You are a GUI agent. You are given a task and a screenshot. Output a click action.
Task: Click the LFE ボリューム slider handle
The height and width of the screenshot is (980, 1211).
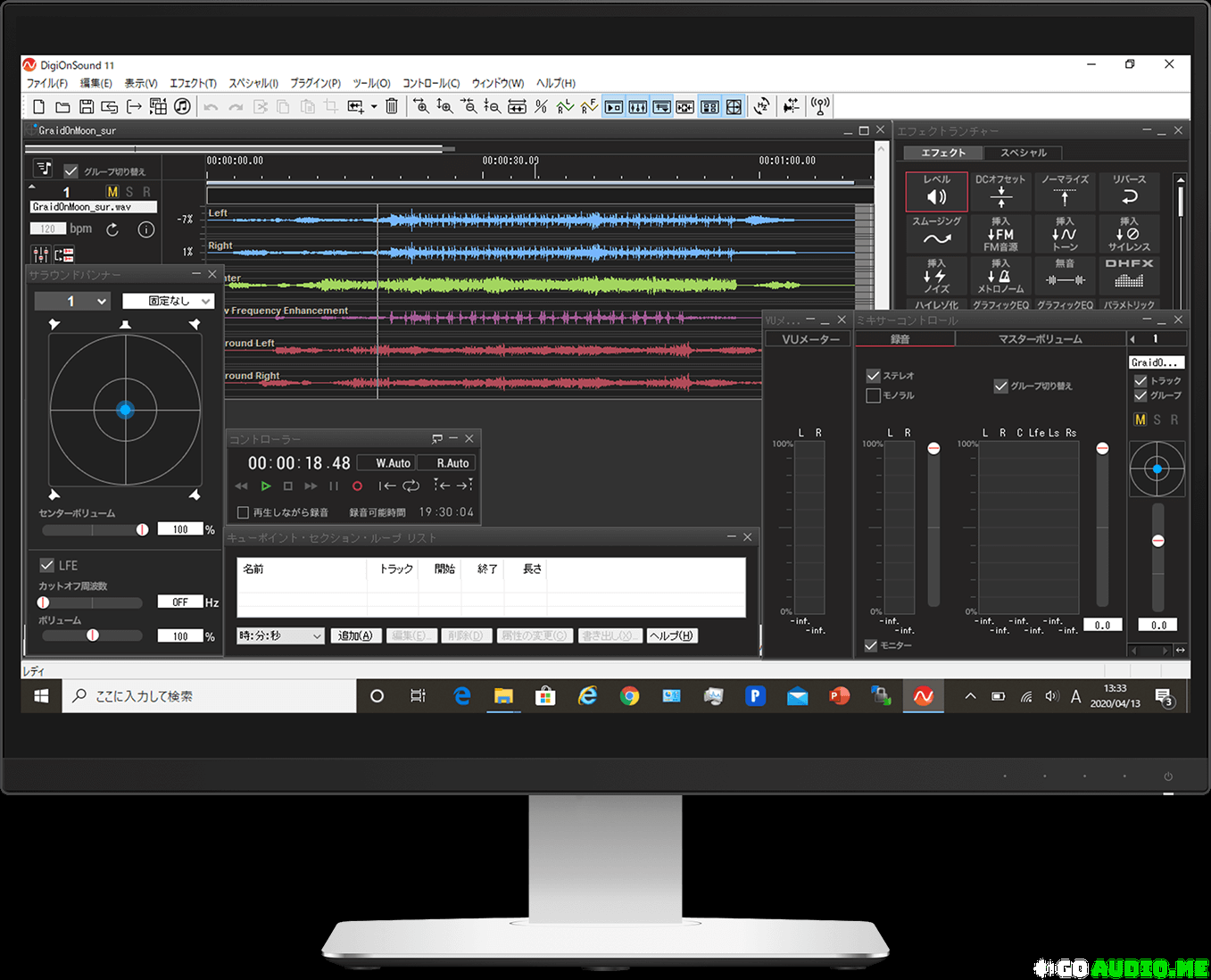coord(92,635)
